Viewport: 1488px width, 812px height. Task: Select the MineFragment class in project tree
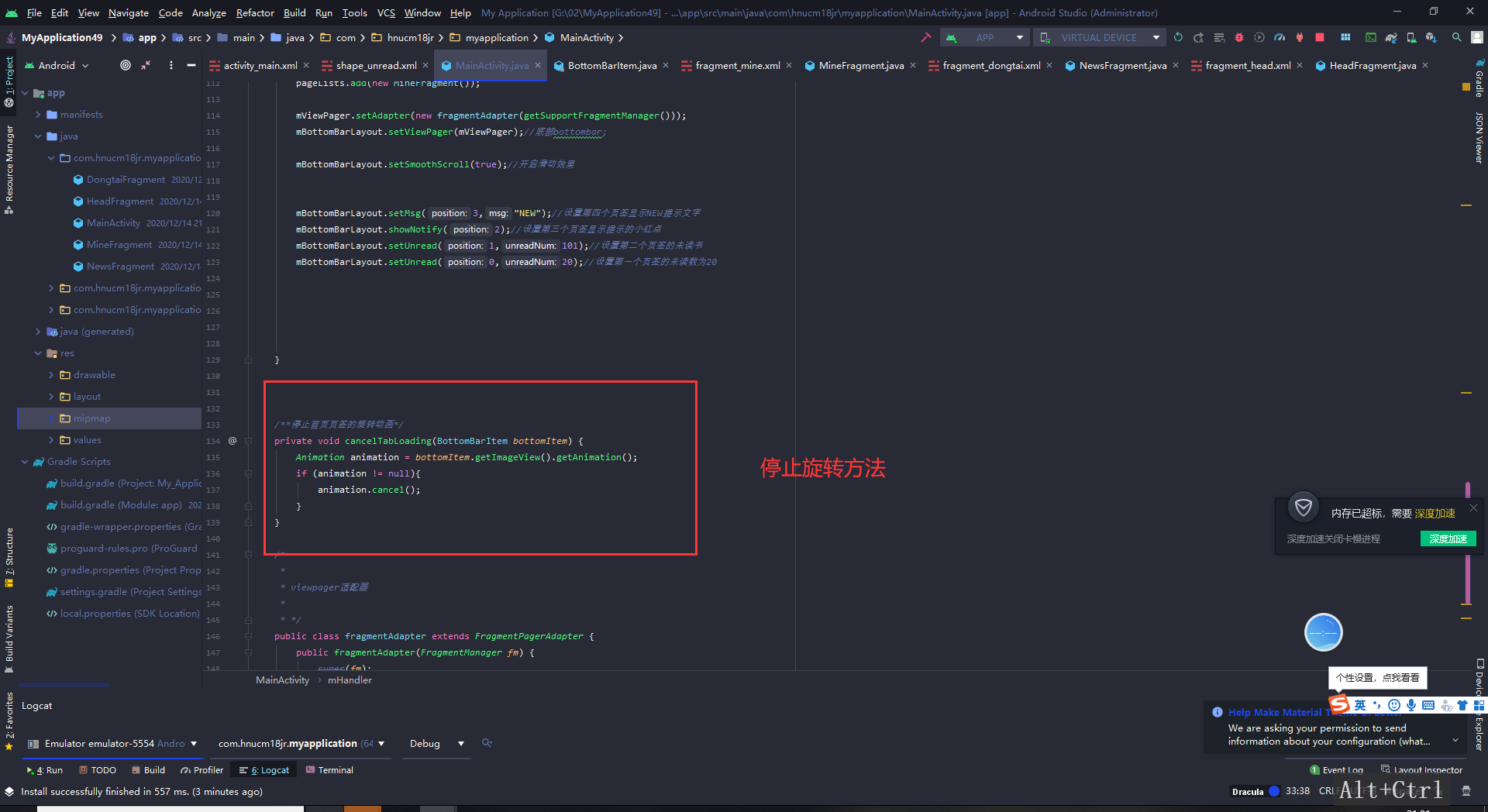pos(119,244)
